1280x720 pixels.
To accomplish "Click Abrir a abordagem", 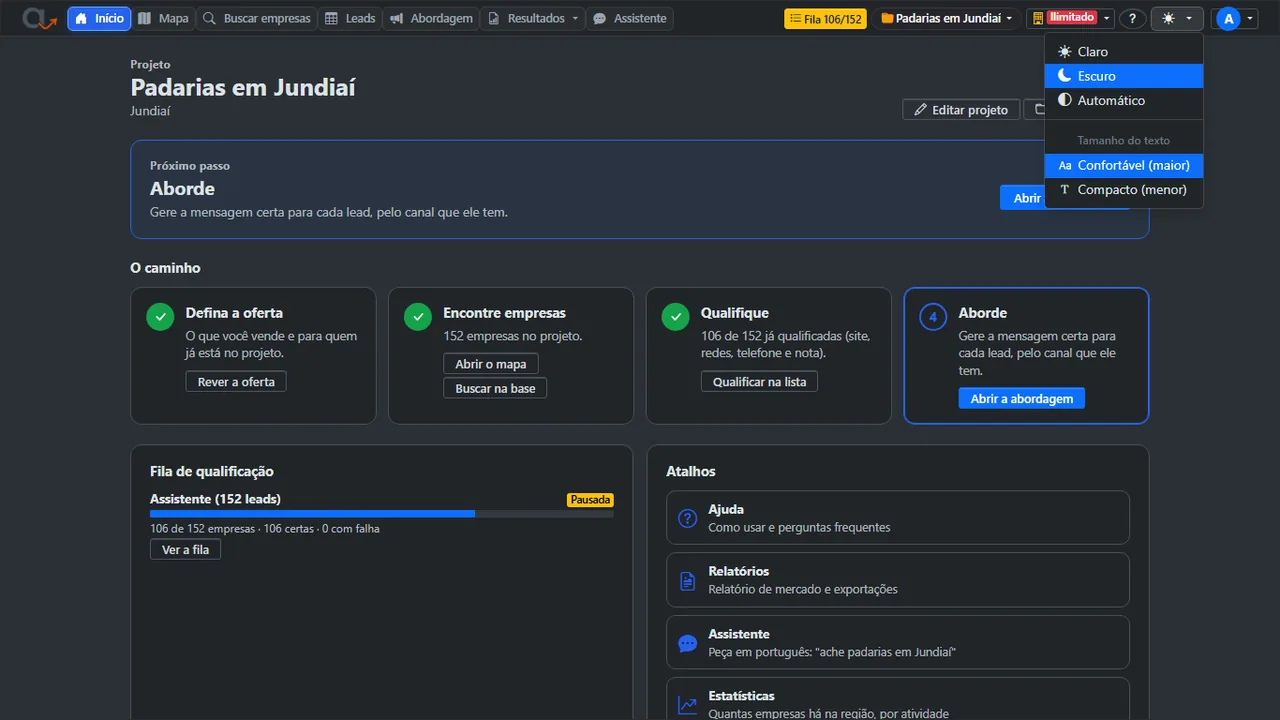I will click(1021, 398).
